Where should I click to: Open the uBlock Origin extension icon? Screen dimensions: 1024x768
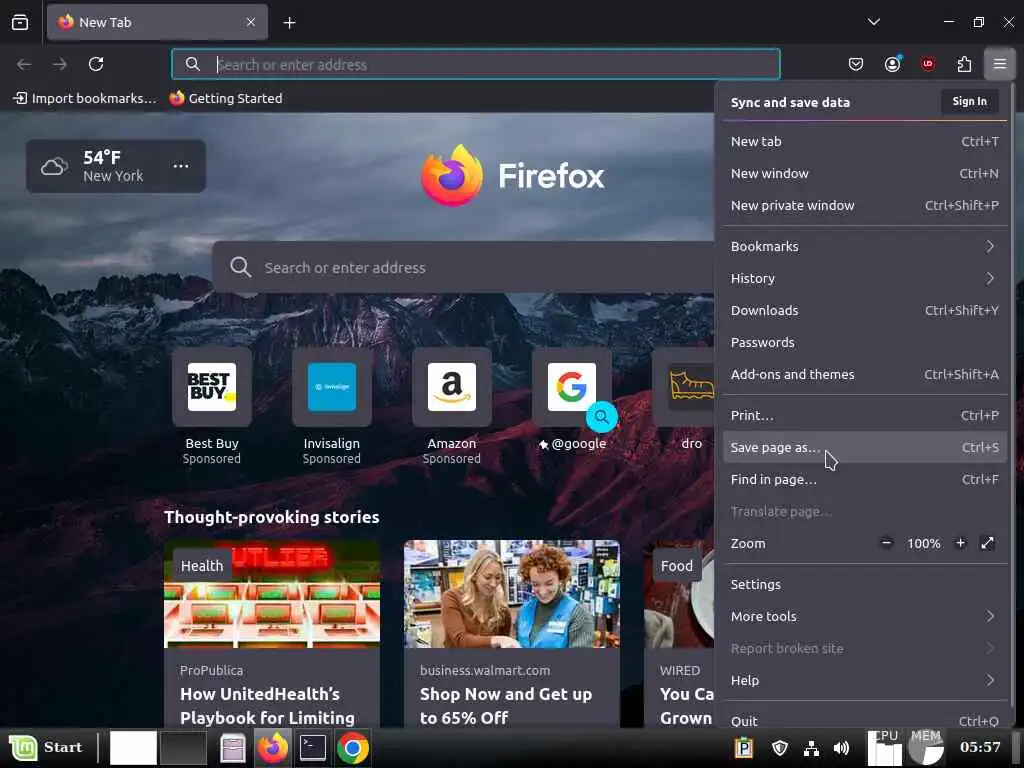[x=928, y=64]
